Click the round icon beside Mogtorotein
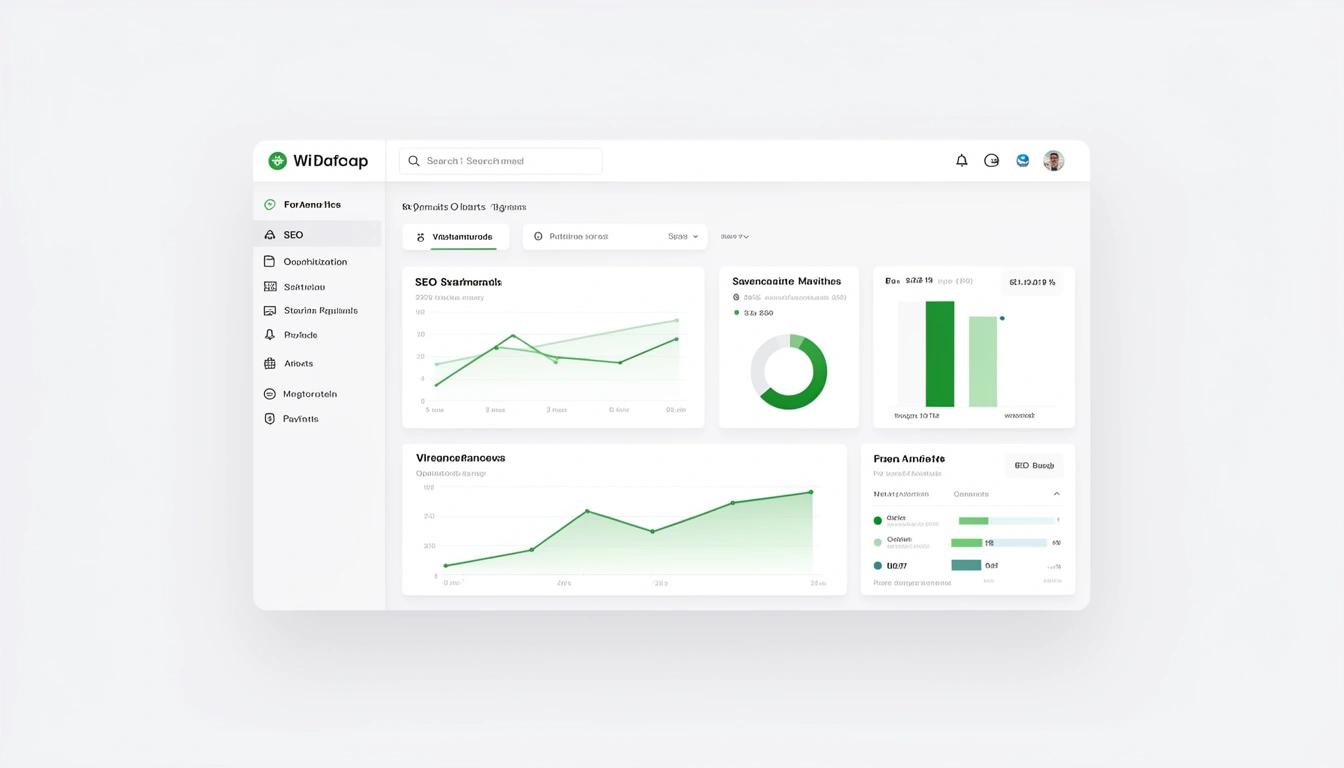The image size is (1344, 768). tap(269, 394)
